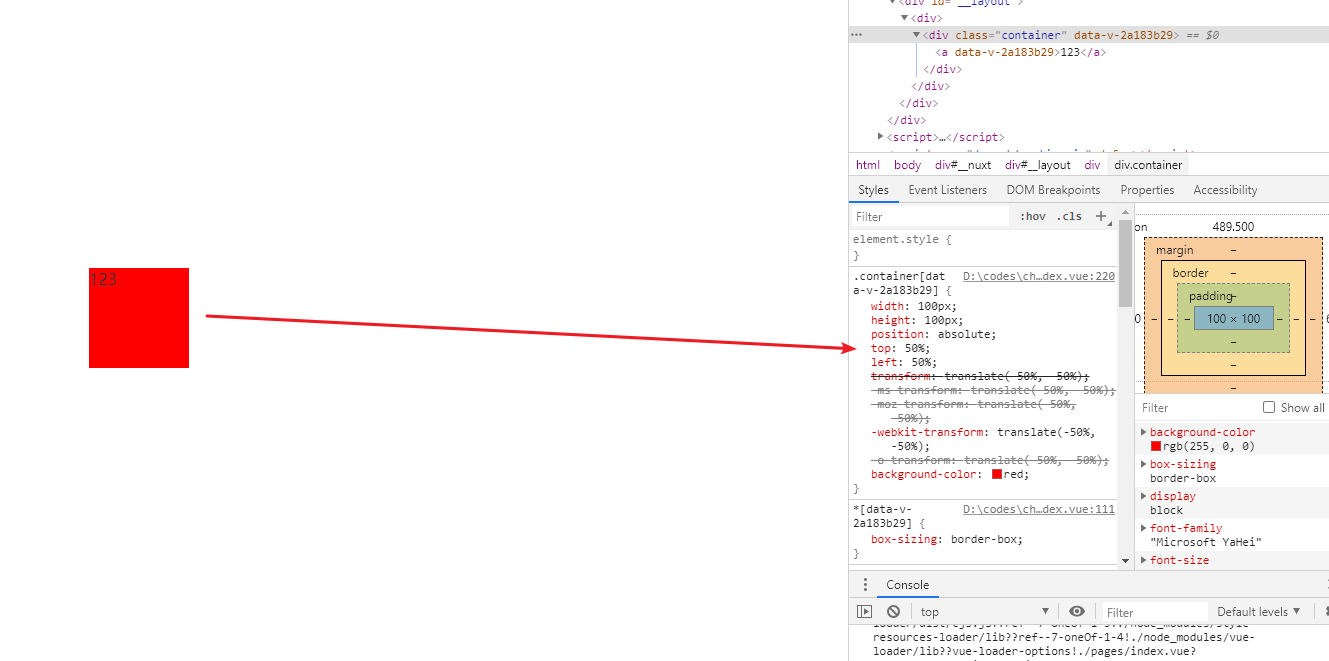This screenshot has width=1329, height=661.
Task: Clear the console with the clear icon
Action: [x=893, y=612]
